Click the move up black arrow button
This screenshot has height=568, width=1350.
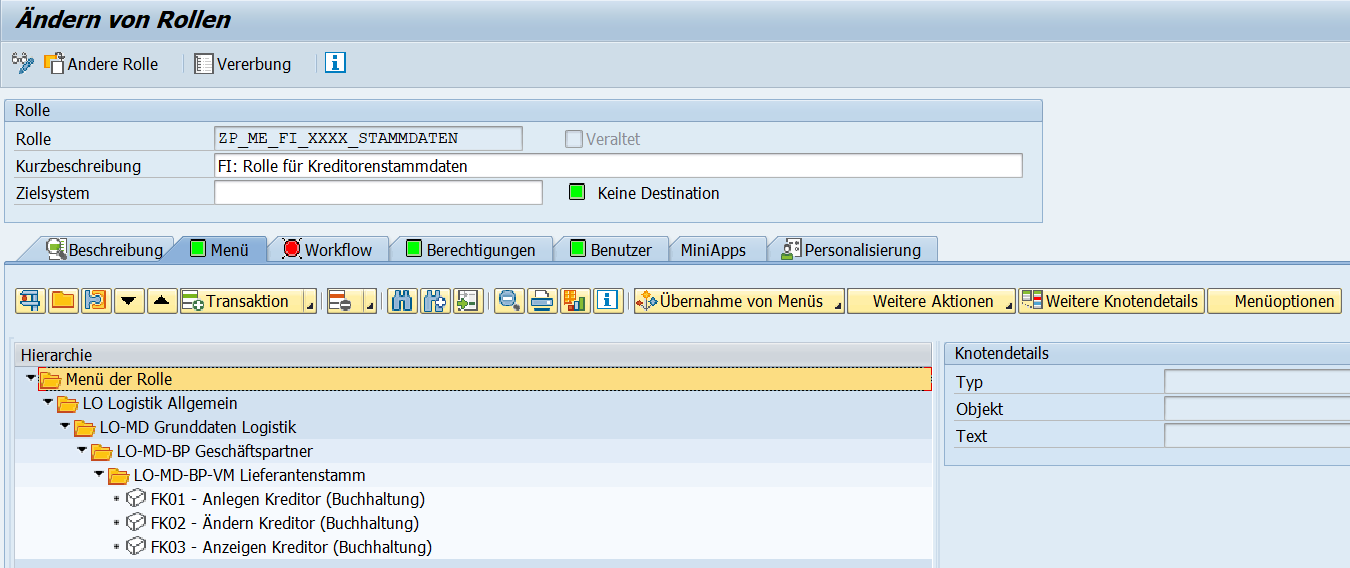162,301
